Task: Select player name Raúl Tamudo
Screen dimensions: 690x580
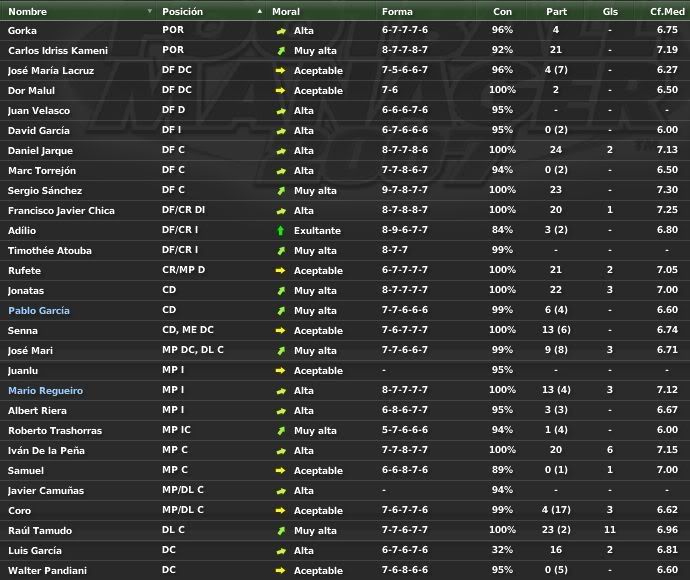Action: [40, 531]
